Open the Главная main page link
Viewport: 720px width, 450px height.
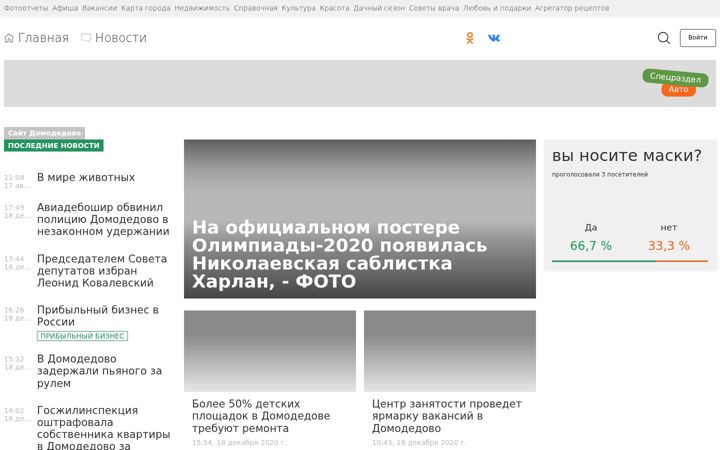click(x=43, y=38)
